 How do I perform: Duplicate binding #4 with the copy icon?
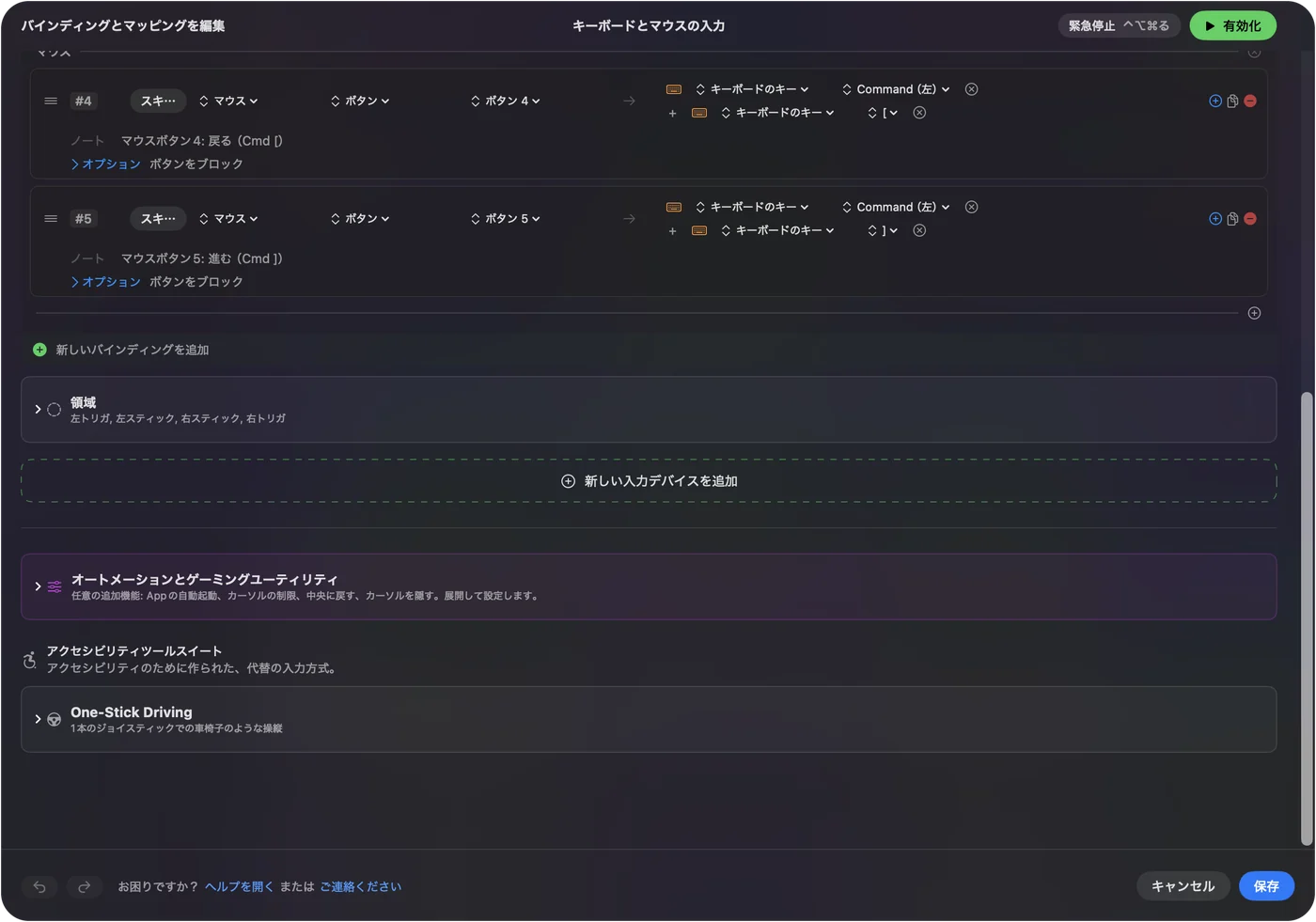[1232, 101]
